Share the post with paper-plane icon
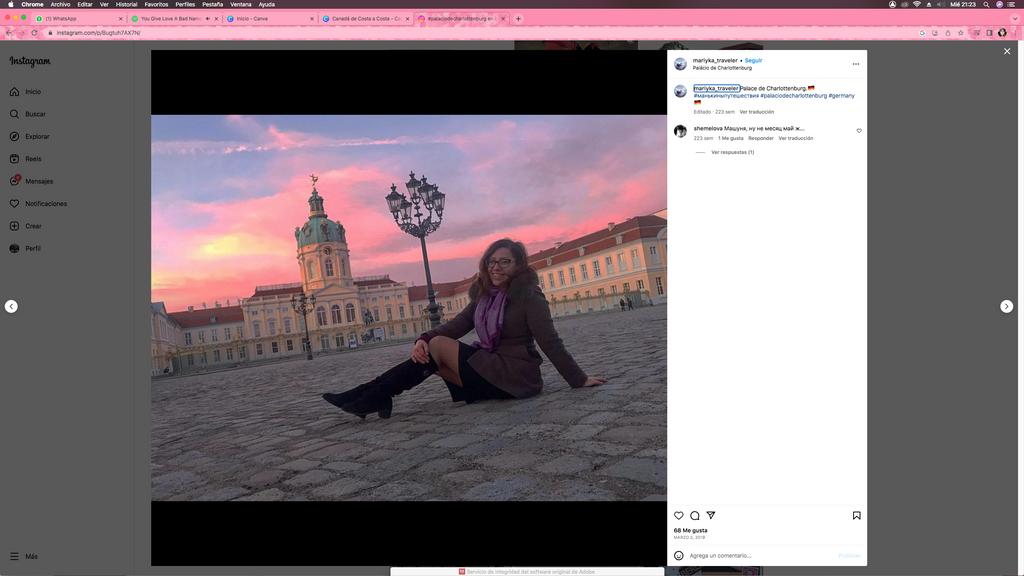The width and height of the screenshot is (1024, 576). (711, 515)
